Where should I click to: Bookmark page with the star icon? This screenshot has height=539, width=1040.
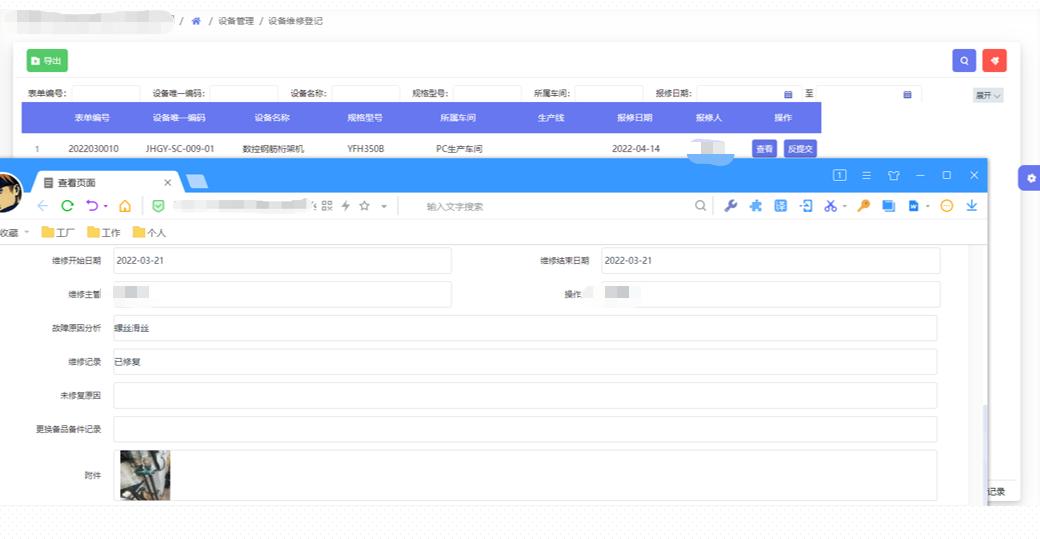click(x=364, y=206)
